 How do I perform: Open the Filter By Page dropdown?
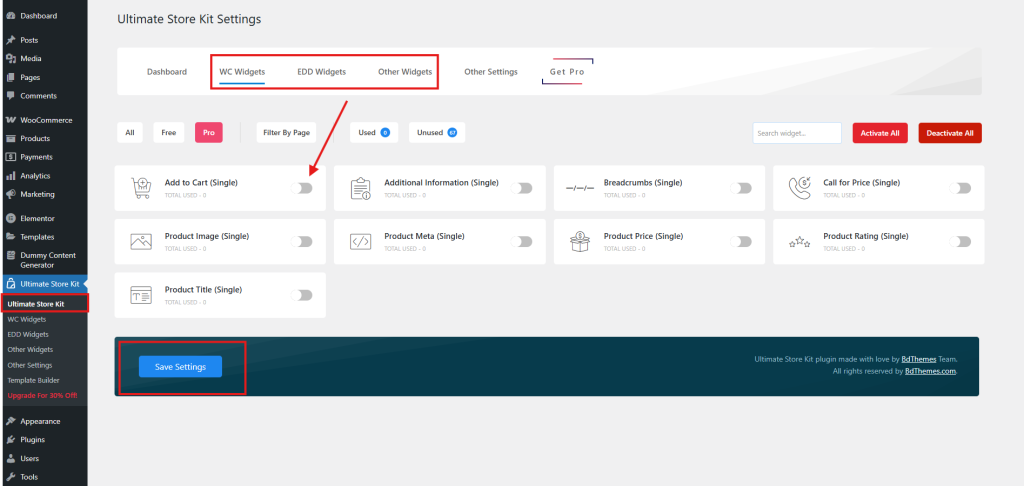pyautogui.click(x=287, y=133)
